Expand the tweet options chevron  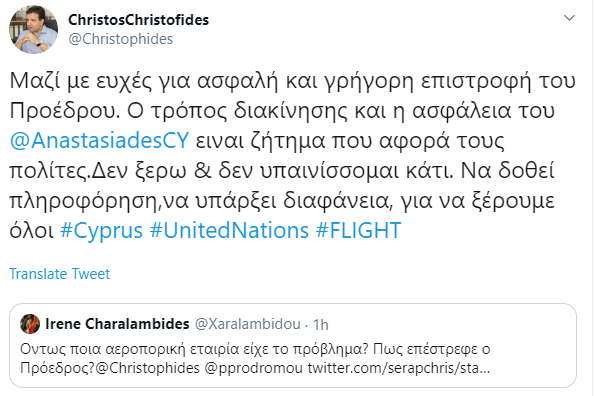[x=569, y=18]
